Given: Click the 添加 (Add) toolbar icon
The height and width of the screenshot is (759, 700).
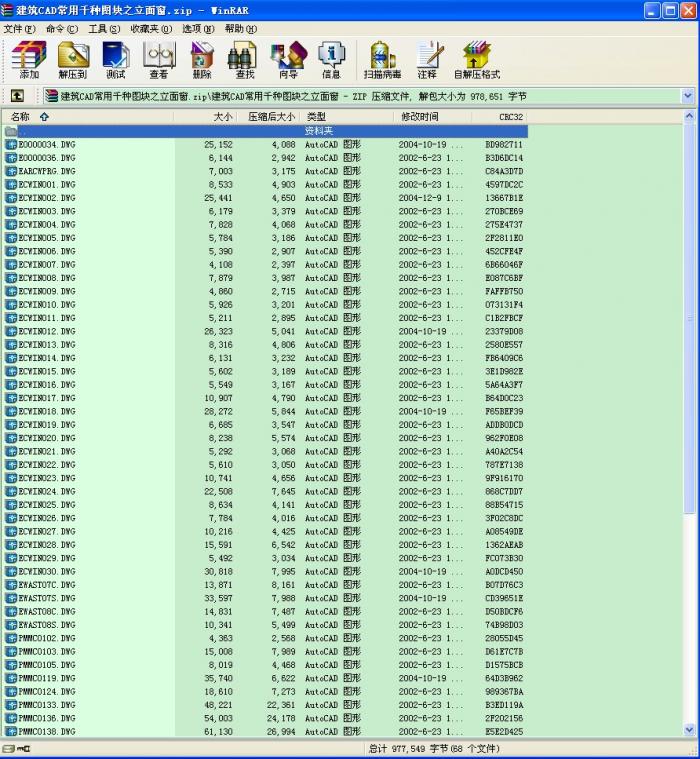Looking at the screenshot, I should point(29,60).
